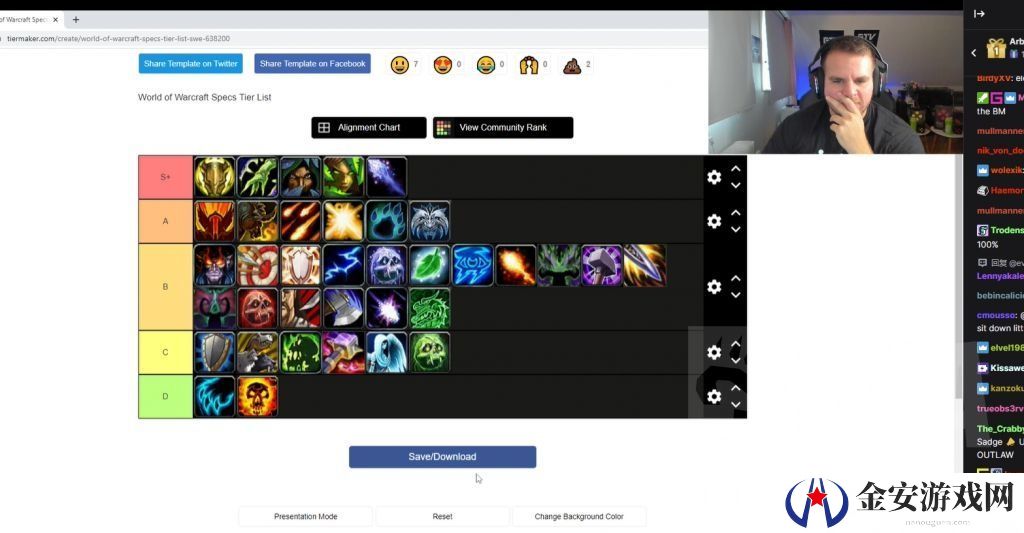Click Change Background Color
Image resolution: width=1024 pixels, height=533 pixels.
tap(579, 516)
